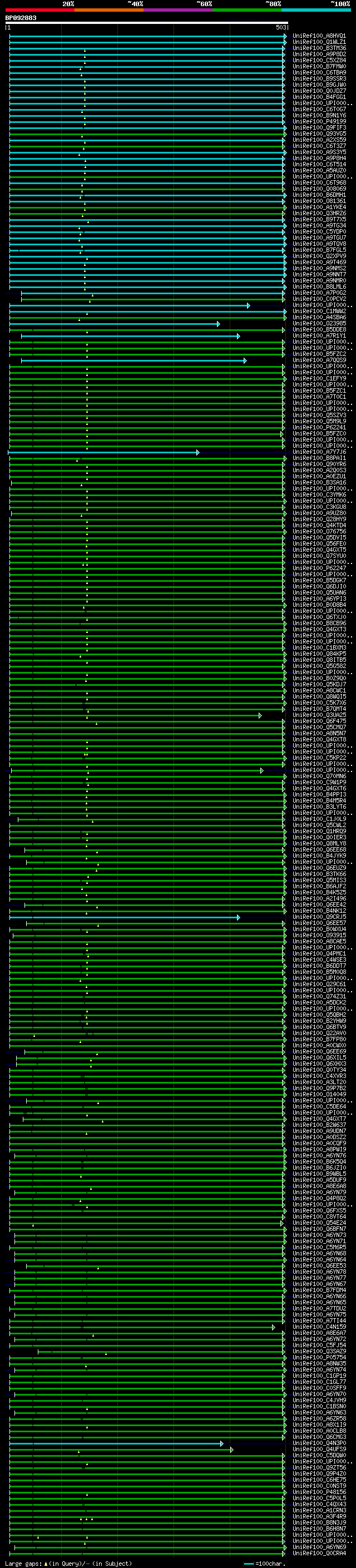The width and height of the screenshot is (356, 1568).
Task: Select hit UniRef100_C5XZ84
Action: pos(319,60)
